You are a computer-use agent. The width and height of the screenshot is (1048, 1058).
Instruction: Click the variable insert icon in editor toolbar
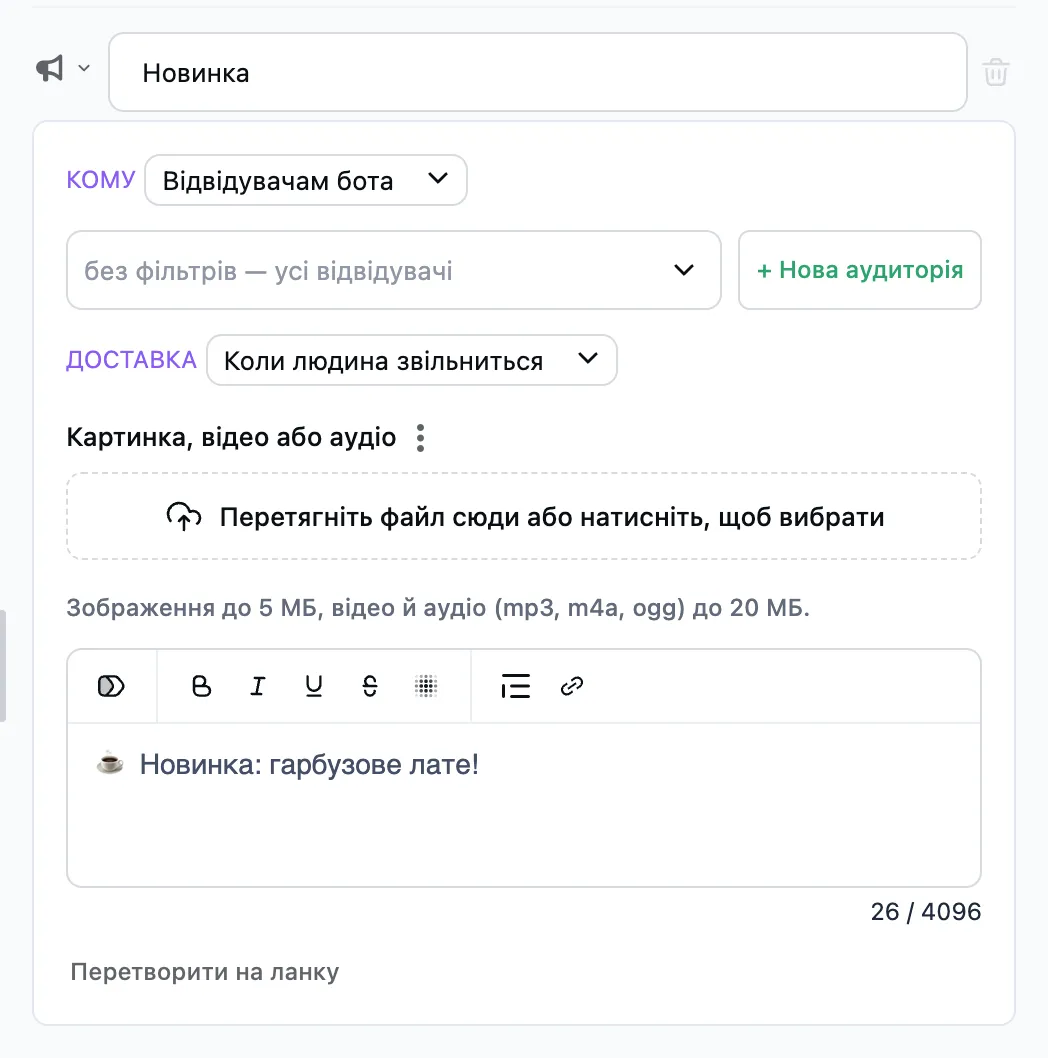point(111,686)
